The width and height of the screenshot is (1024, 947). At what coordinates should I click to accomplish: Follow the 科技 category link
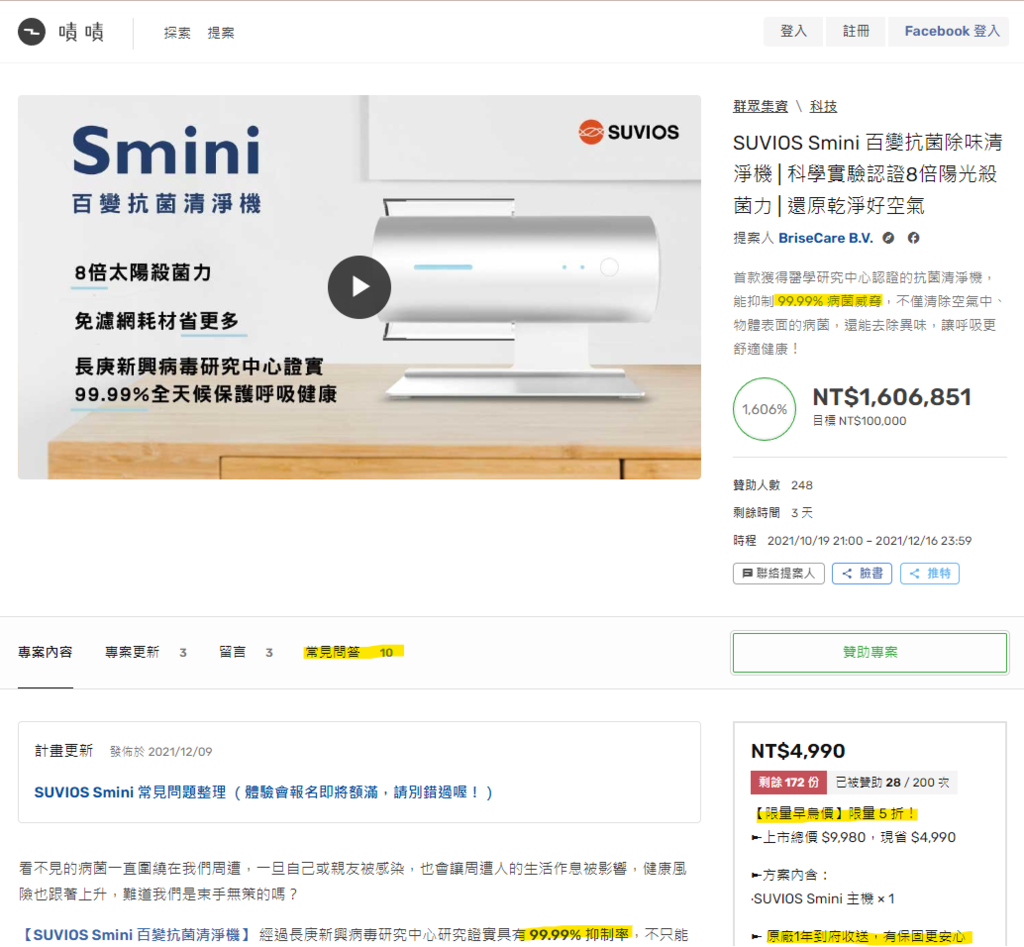tap(824, 106)
